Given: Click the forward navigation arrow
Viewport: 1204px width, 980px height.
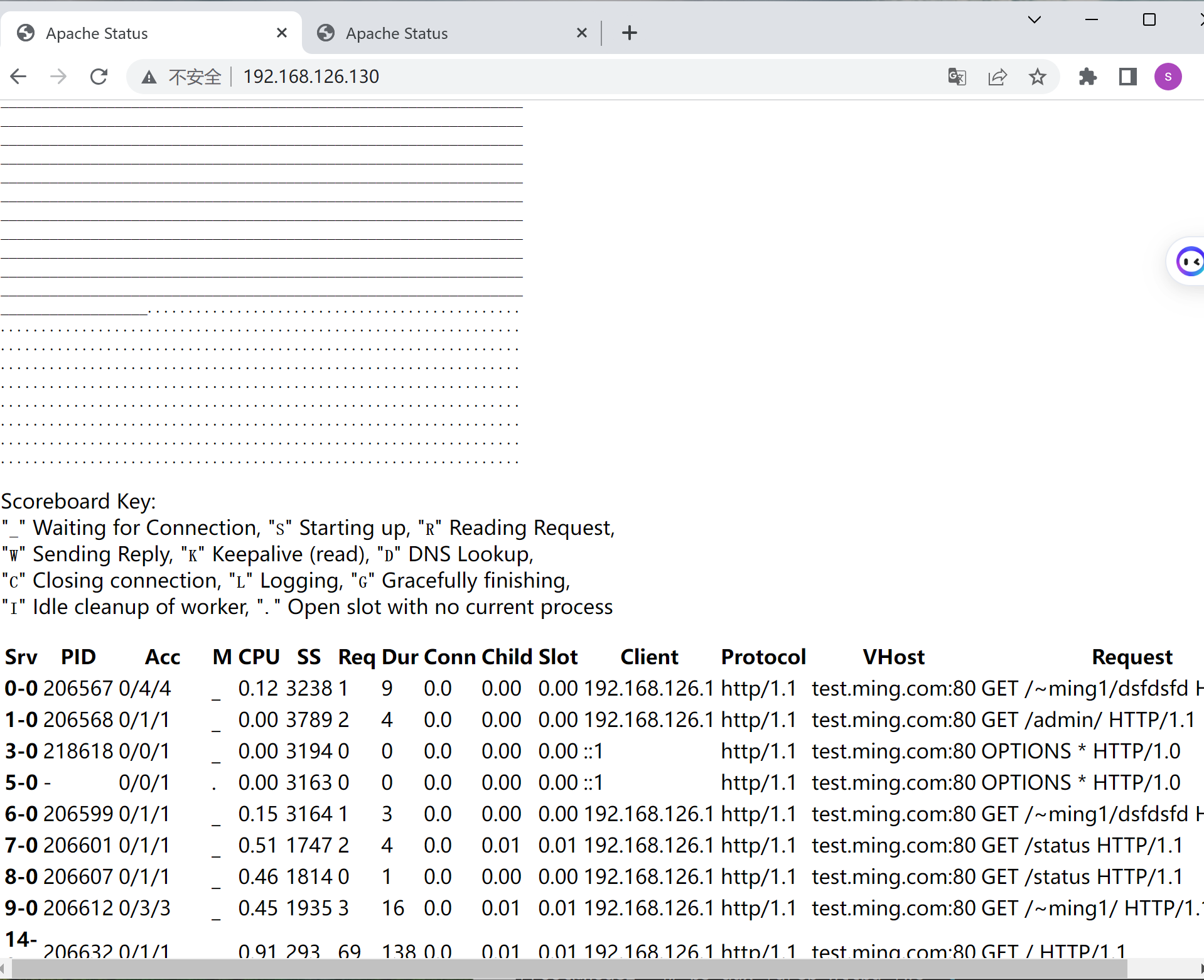Looking at the screenshot, I should tap(58, 77).
